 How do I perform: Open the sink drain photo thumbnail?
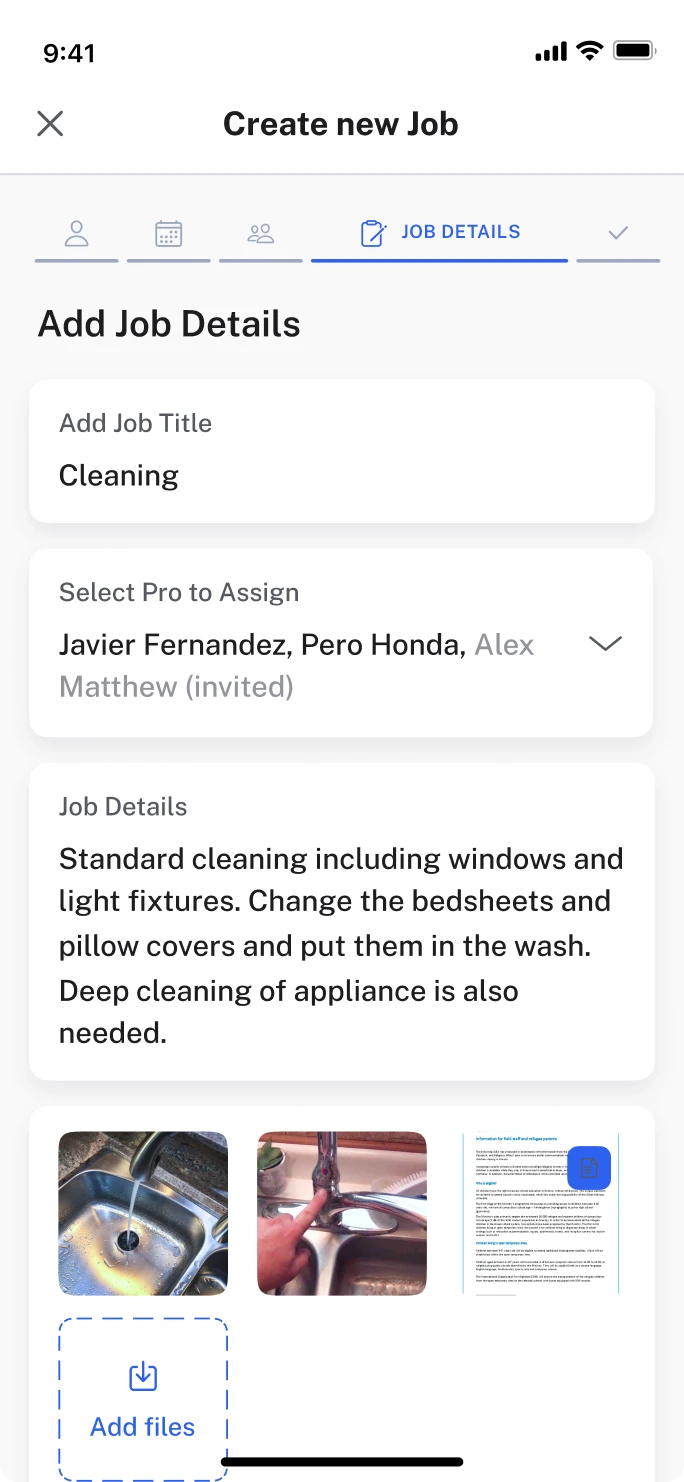pyautogui.click(x=142, y=1213)
